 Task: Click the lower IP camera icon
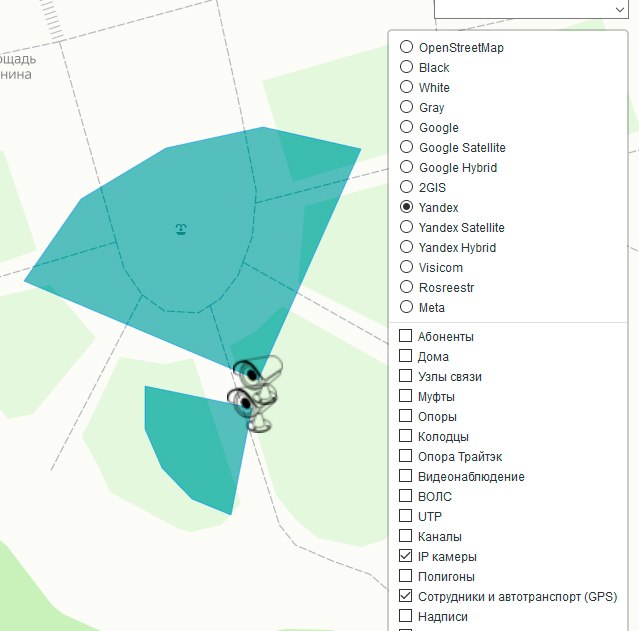251,409
